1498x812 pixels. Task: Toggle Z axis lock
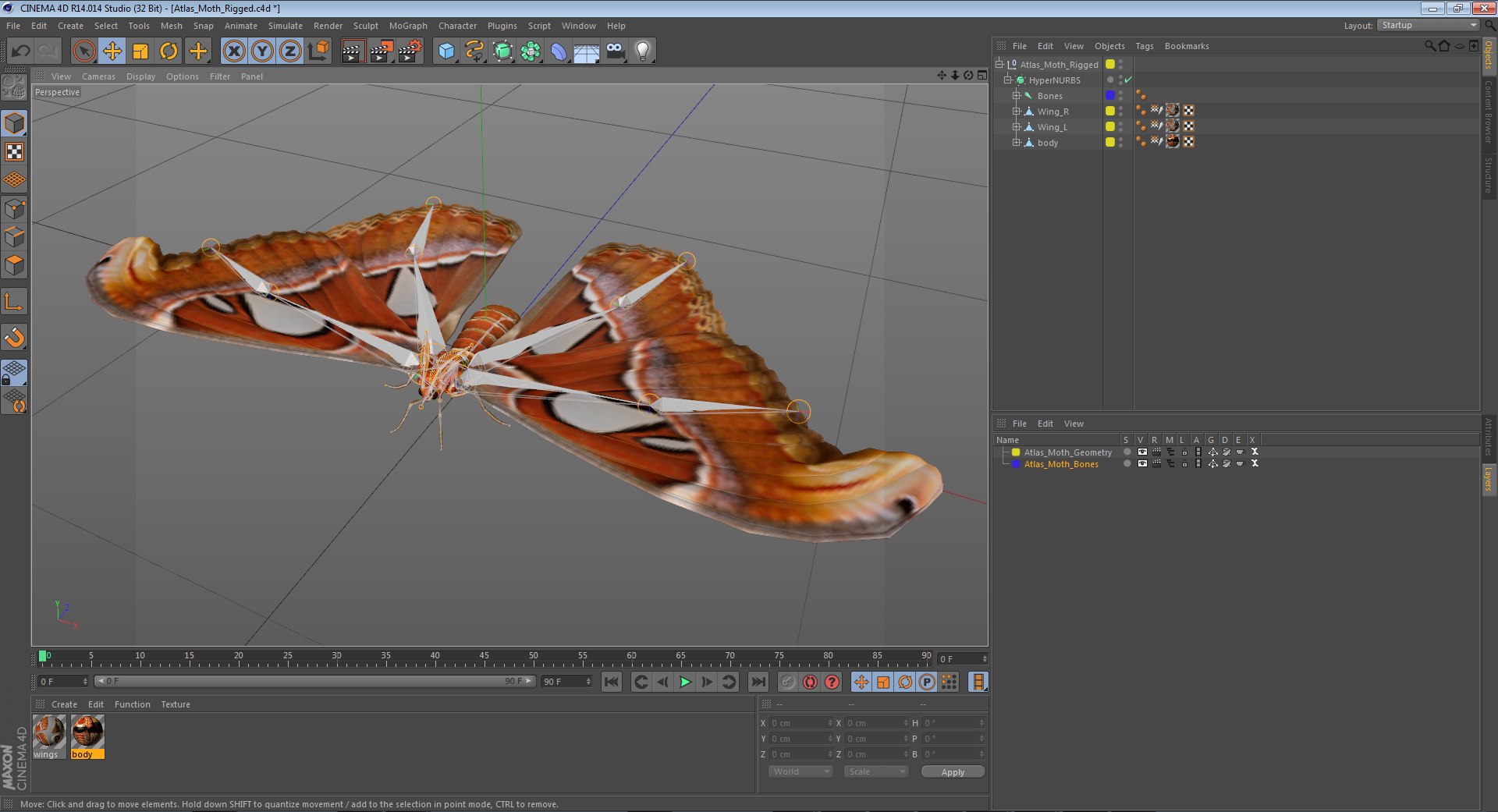click(x=290, y=51)
